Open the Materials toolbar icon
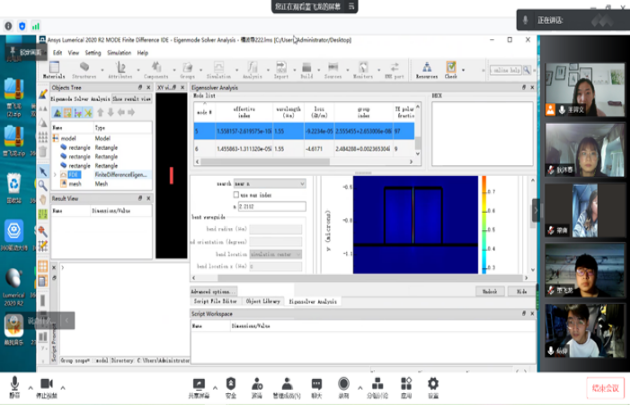The height and width of the screenshot is (405, 630). [54, 68]
